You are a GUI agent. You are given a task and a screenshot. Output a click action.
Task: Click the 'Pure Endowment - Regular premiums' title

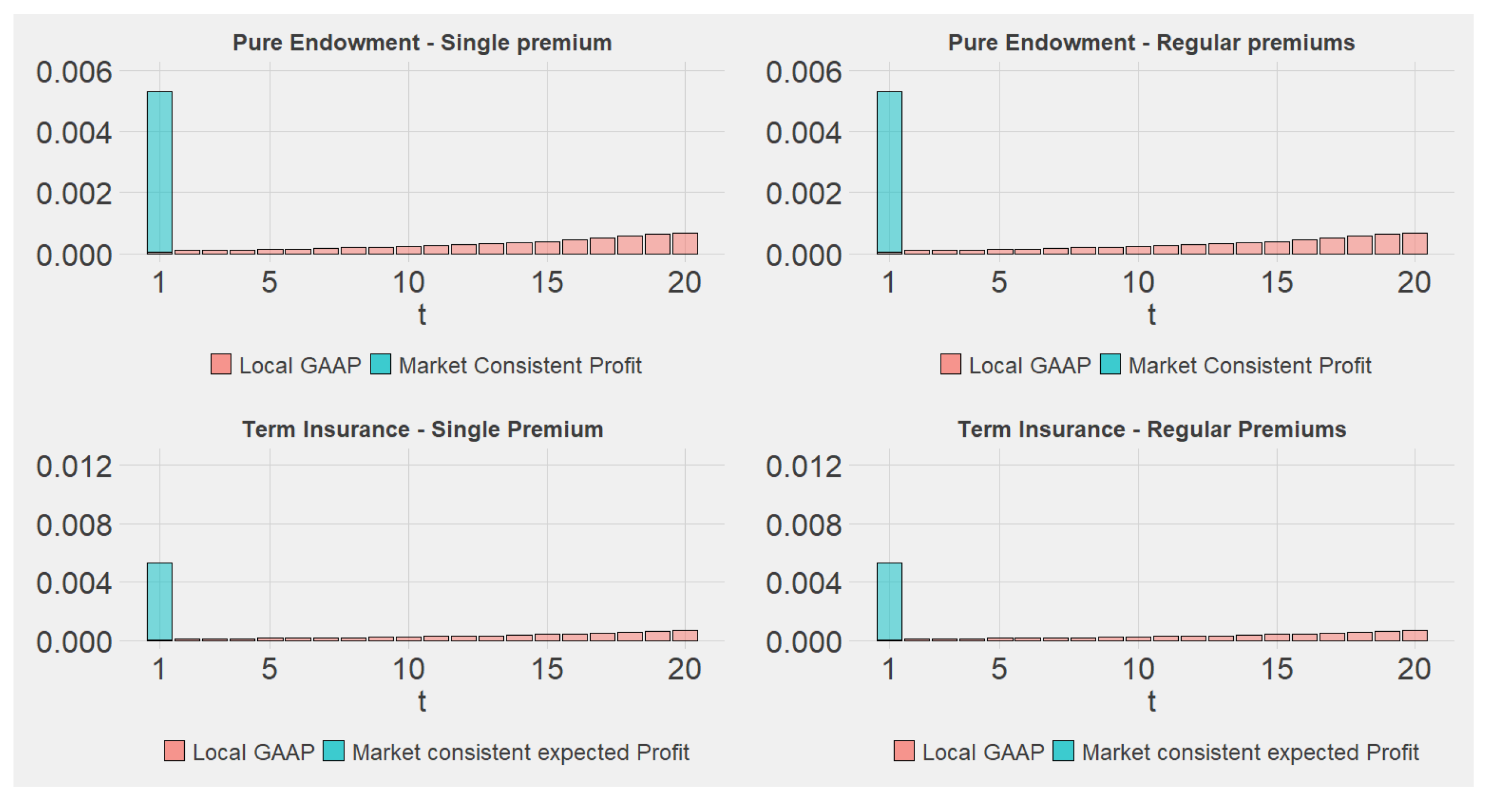coord(1151,43)
